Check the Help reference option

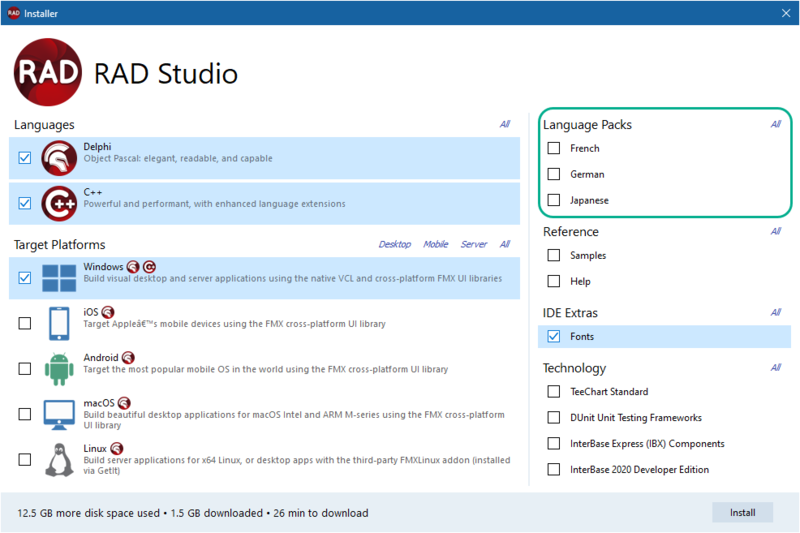click(x=554, y=281)
